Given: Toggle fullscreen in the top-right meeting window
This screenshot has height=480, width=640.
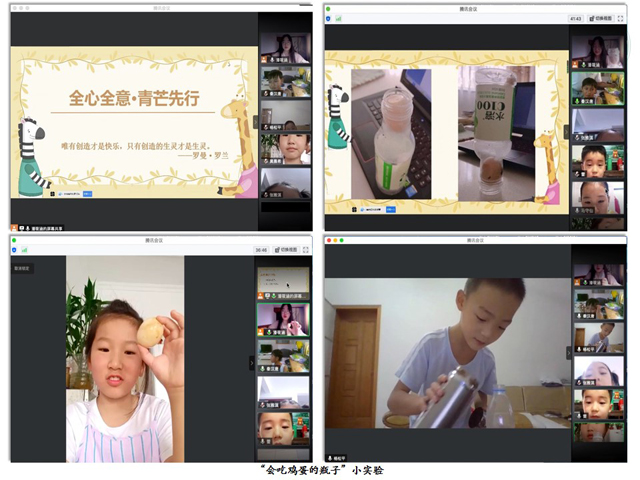Looking at the screenshot, I should coord(619,18).
